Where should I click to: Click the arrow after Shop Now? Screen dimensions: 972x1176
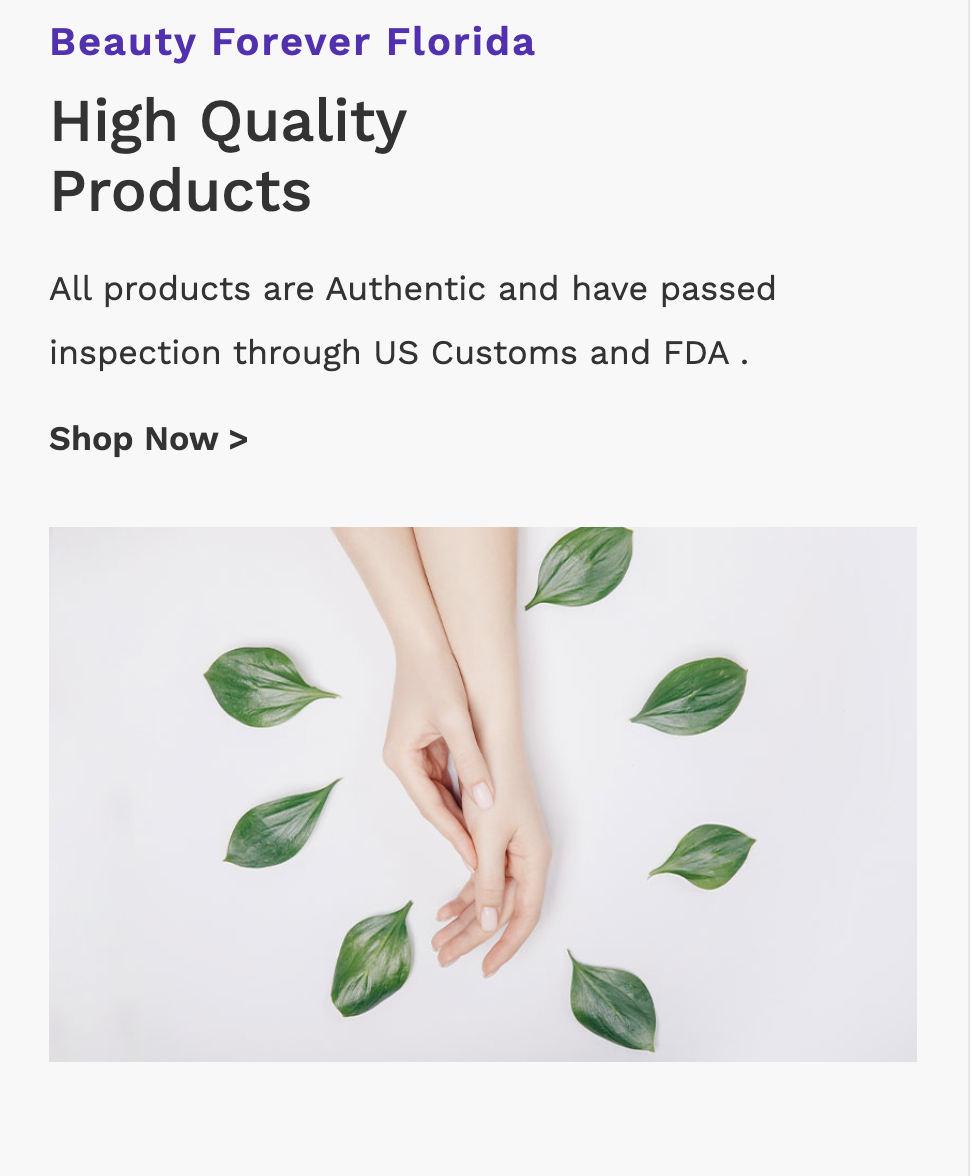tap(238, 440)
